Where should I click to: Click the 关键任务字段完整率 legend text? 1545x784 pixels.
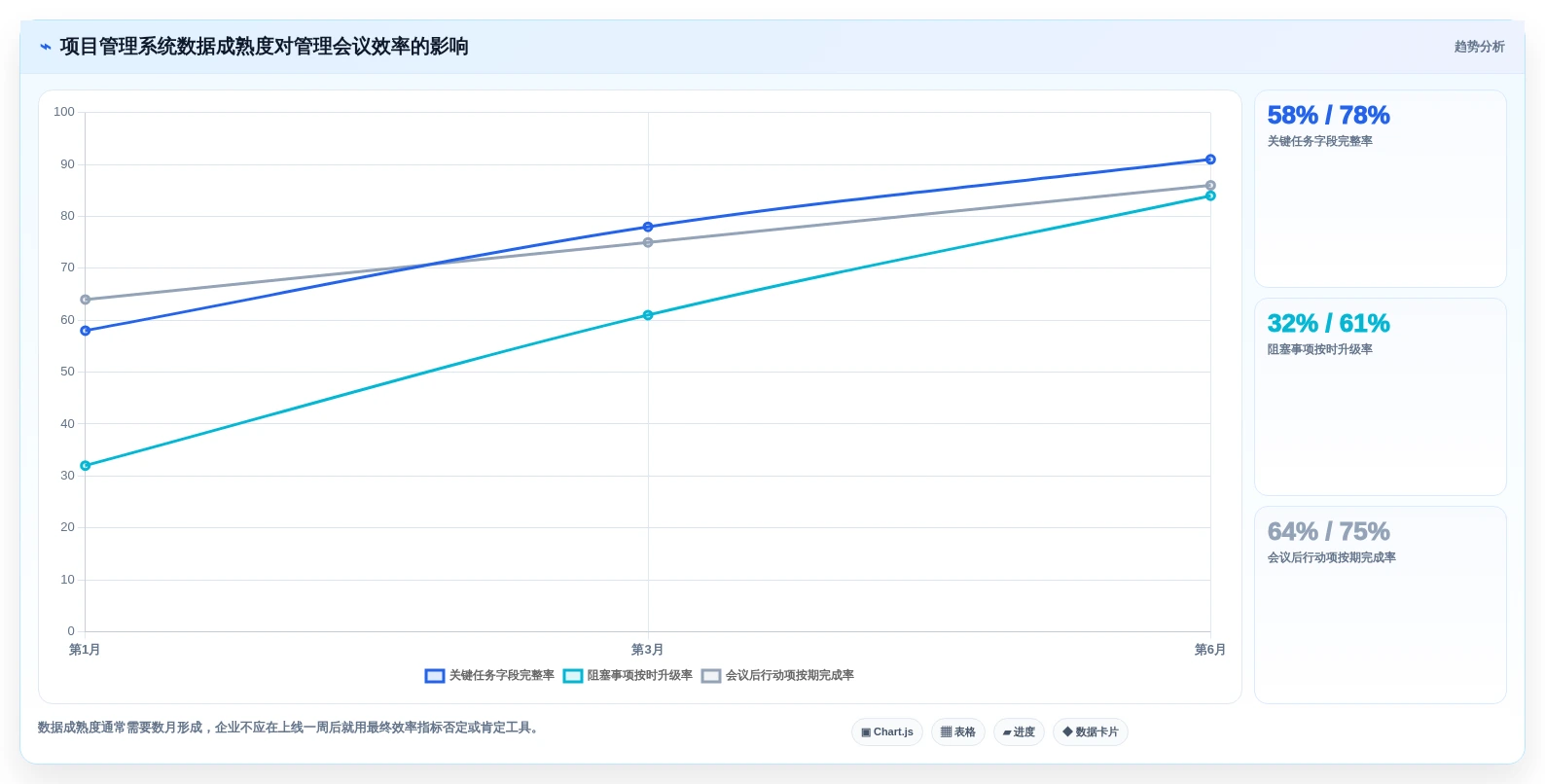click(x=502, y=676)
